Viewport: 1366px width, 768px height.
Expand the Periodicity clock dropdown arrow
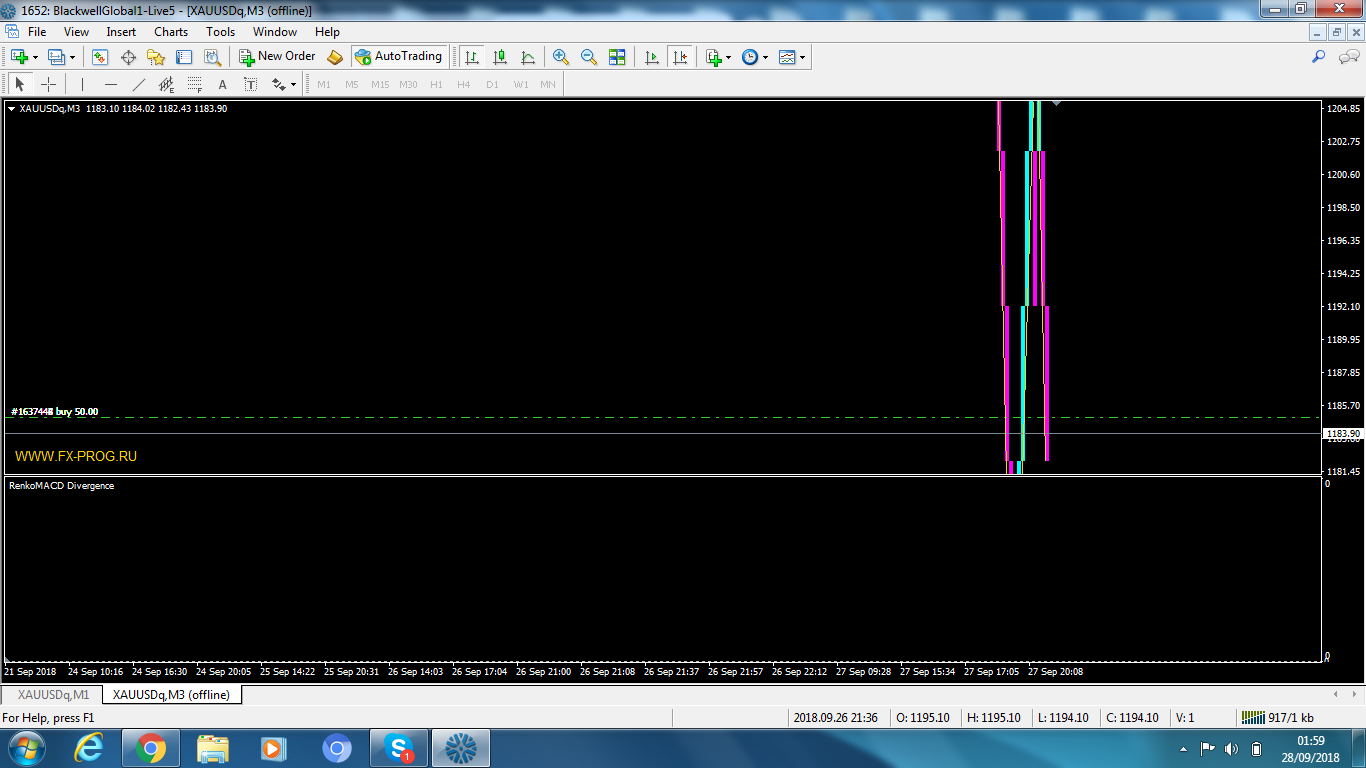tap(766, 57)
